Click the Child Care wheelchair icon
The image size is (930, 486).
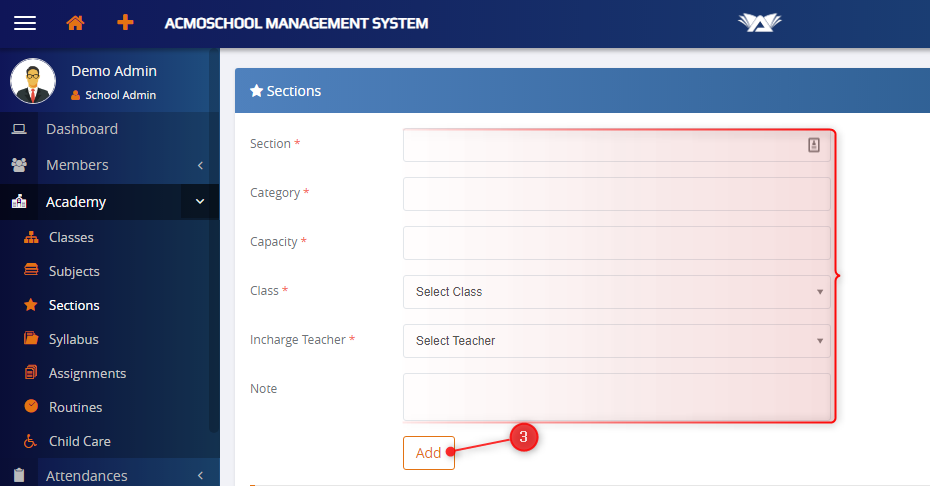31,441
